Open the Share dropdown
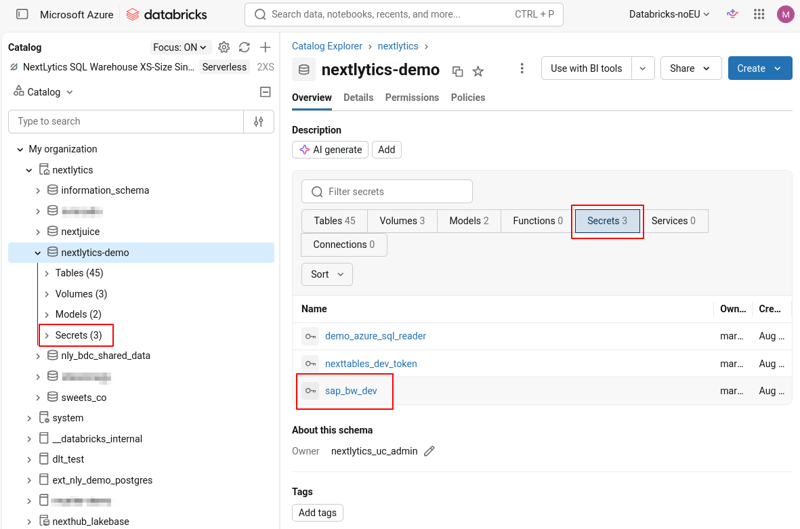Image resolution: width=800 pixels, height=529 pixels. point(690,68)
